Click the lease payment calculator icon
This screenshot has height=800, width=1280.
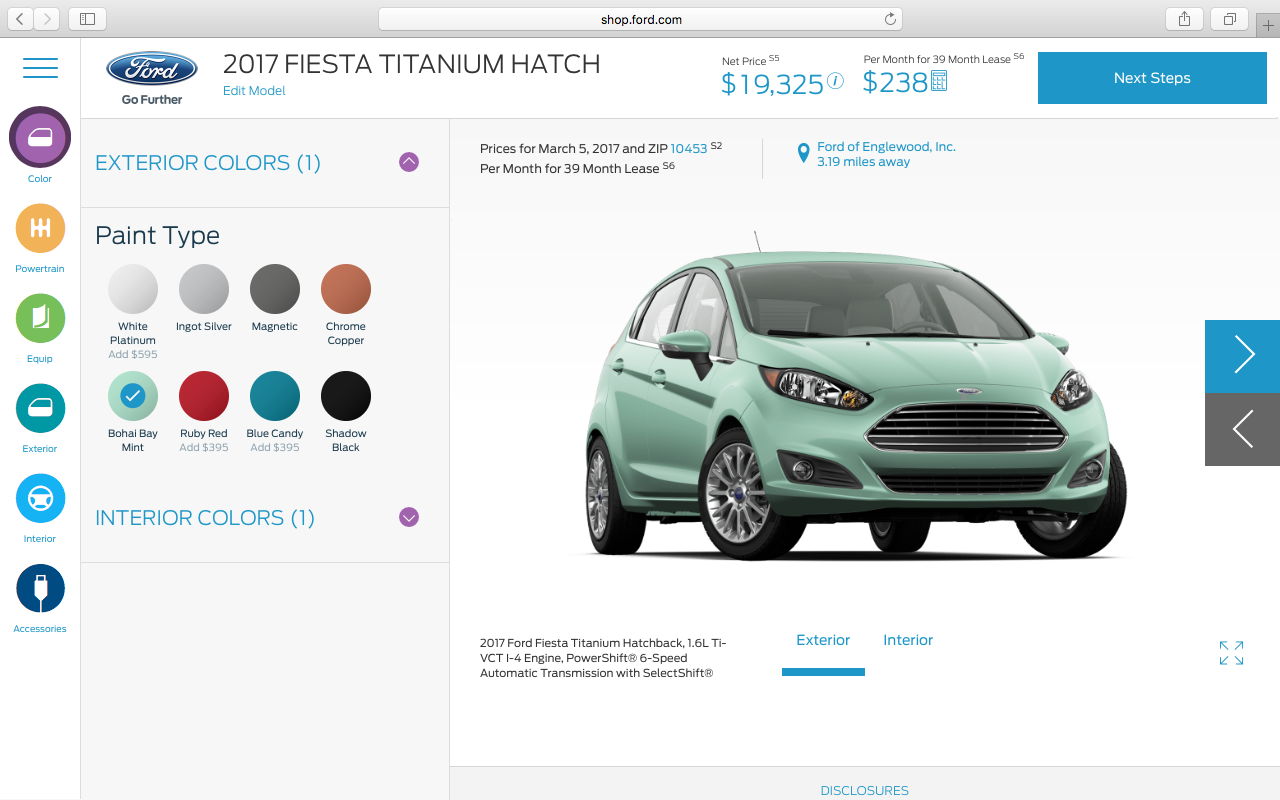click(x=939, y=82)
